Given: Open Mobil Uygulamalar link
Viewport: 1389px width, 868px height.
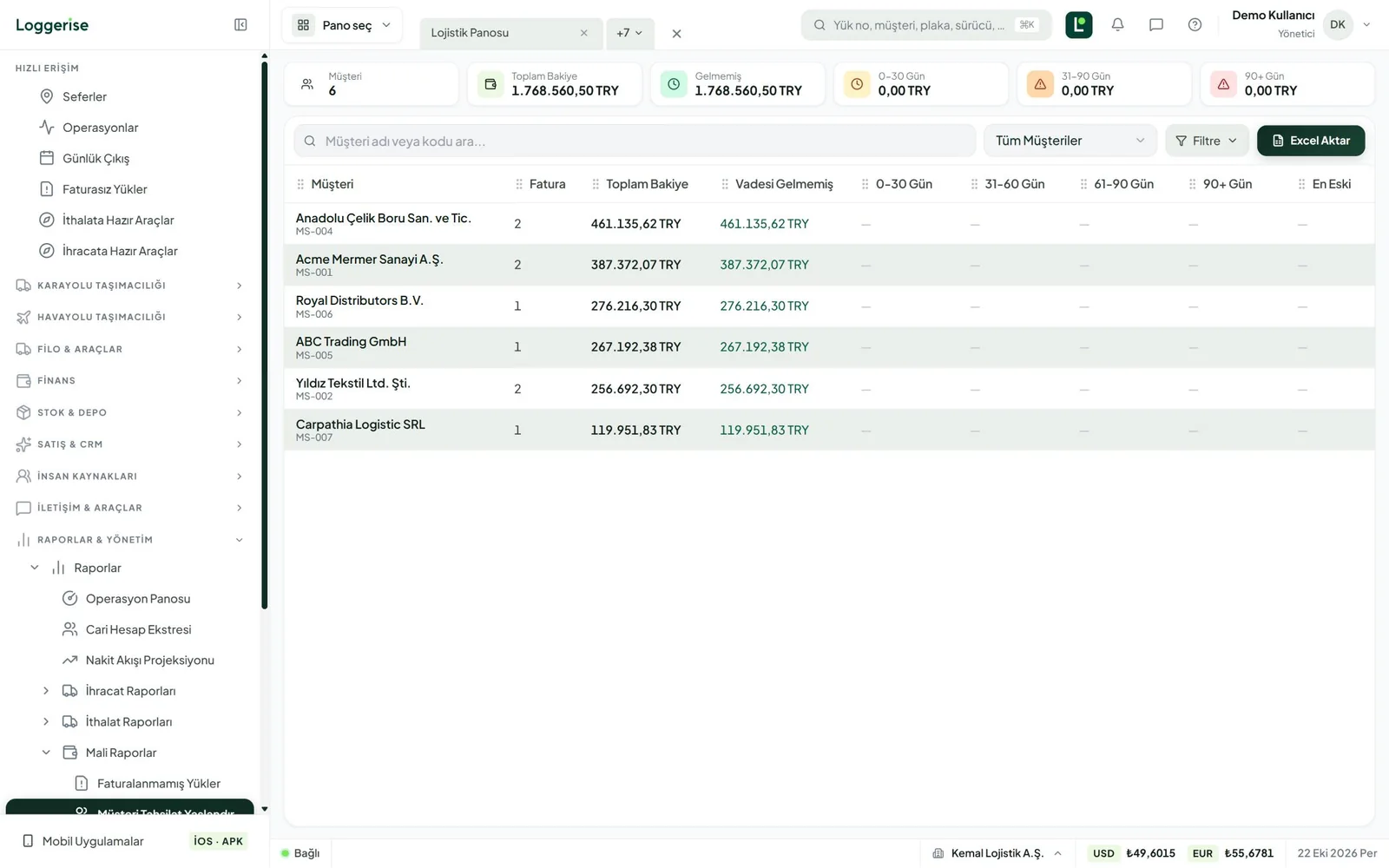Looking at the screenshot, I should pyautogui.click(x=92, y=841).
